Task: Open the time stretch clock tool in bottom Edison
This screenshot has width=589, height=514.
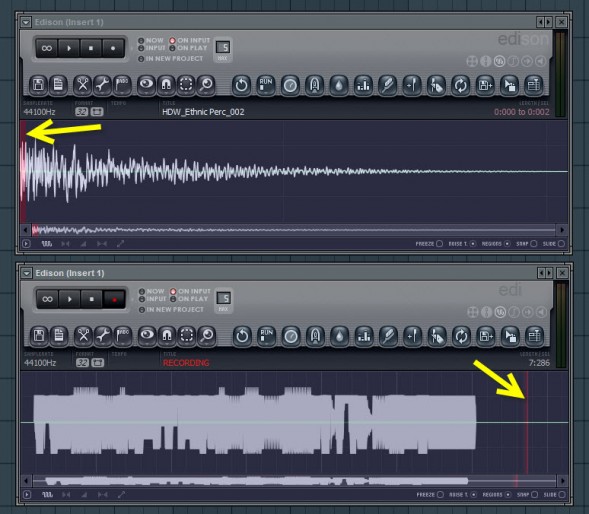Action: point(291,336)
